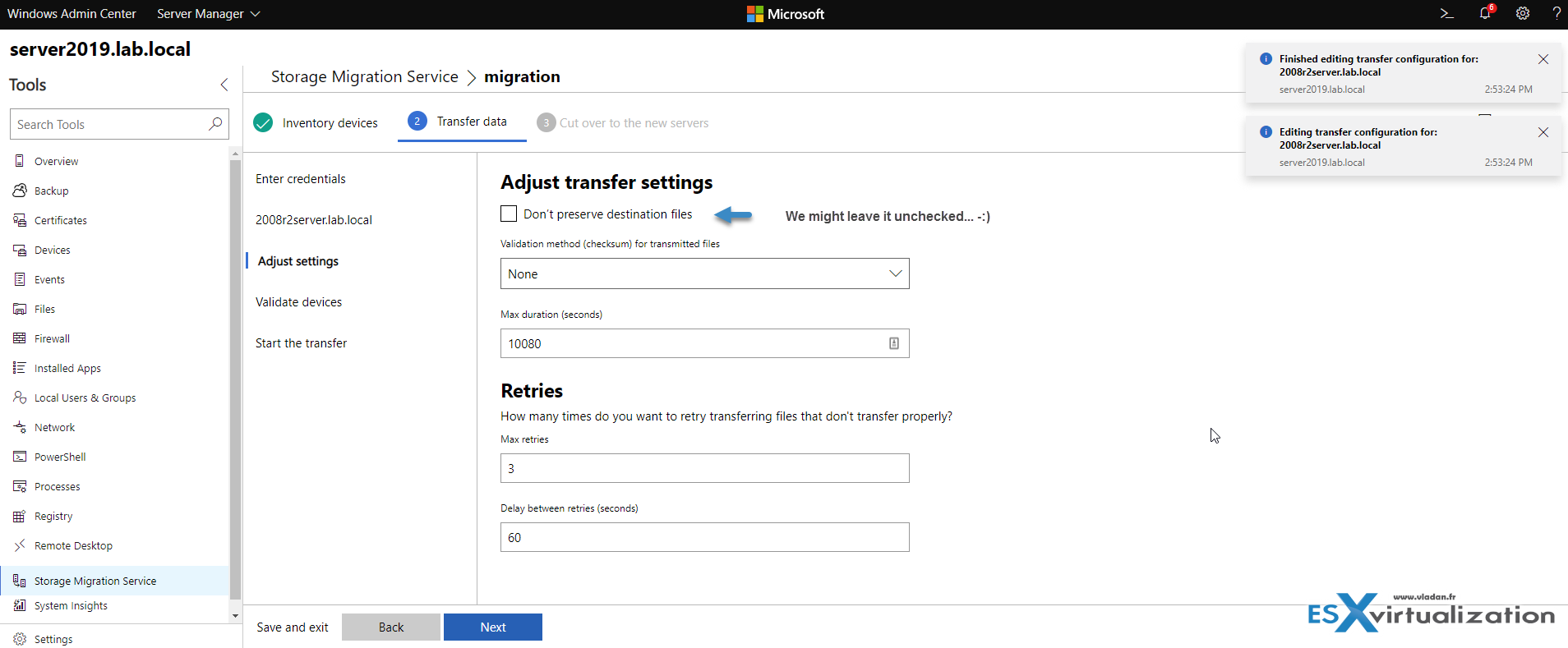Dismiss Editing transfer configuration notification
Screen dimensions: 1568x648
[1543, 132]
